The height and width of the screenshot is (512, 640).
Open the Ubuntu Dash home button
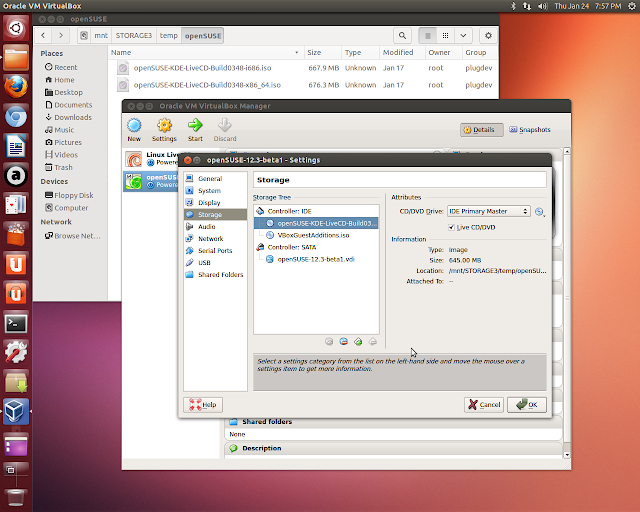point(16,28)
